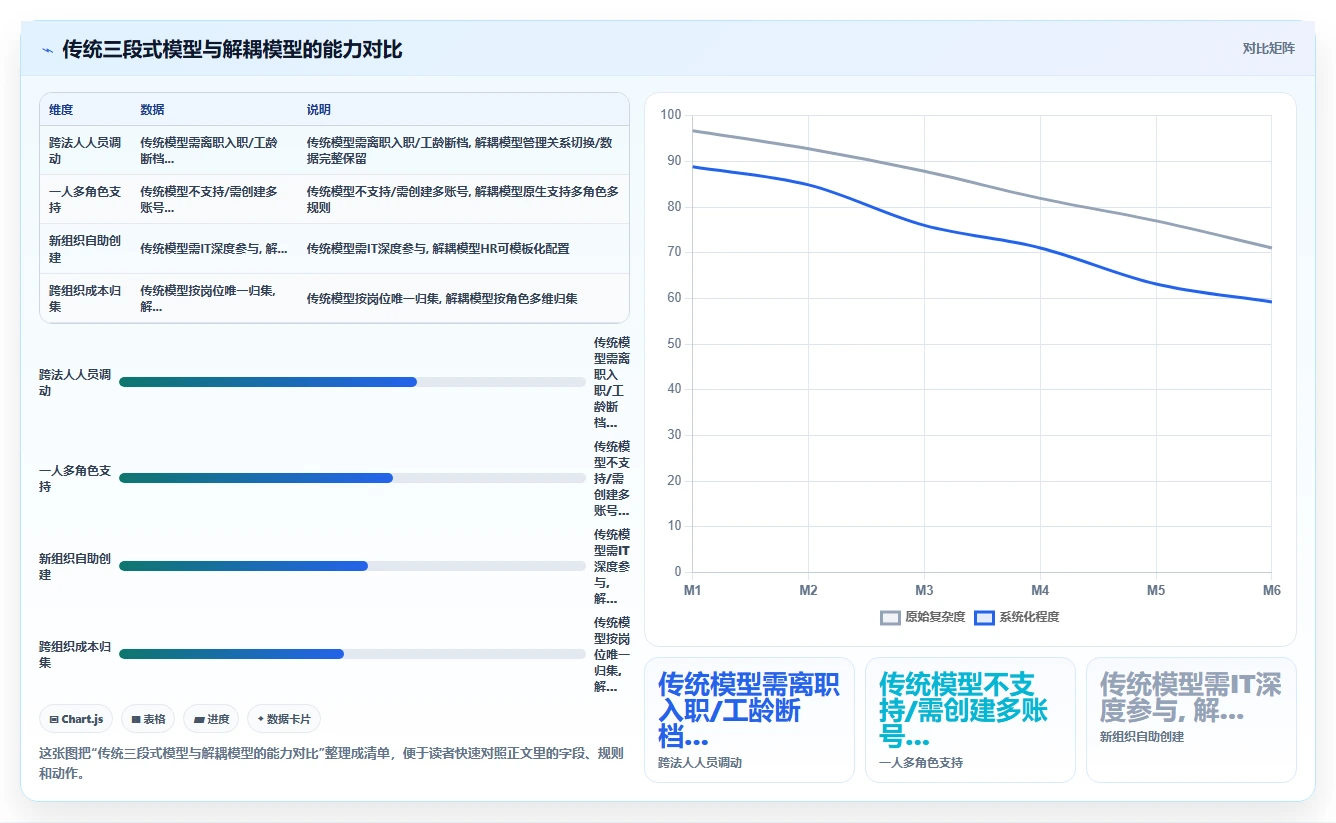The image size is (1336, 823).
Task: Click description mentioning 管理关系切换/数据完整保留
Action: click(x=463, y=151)
